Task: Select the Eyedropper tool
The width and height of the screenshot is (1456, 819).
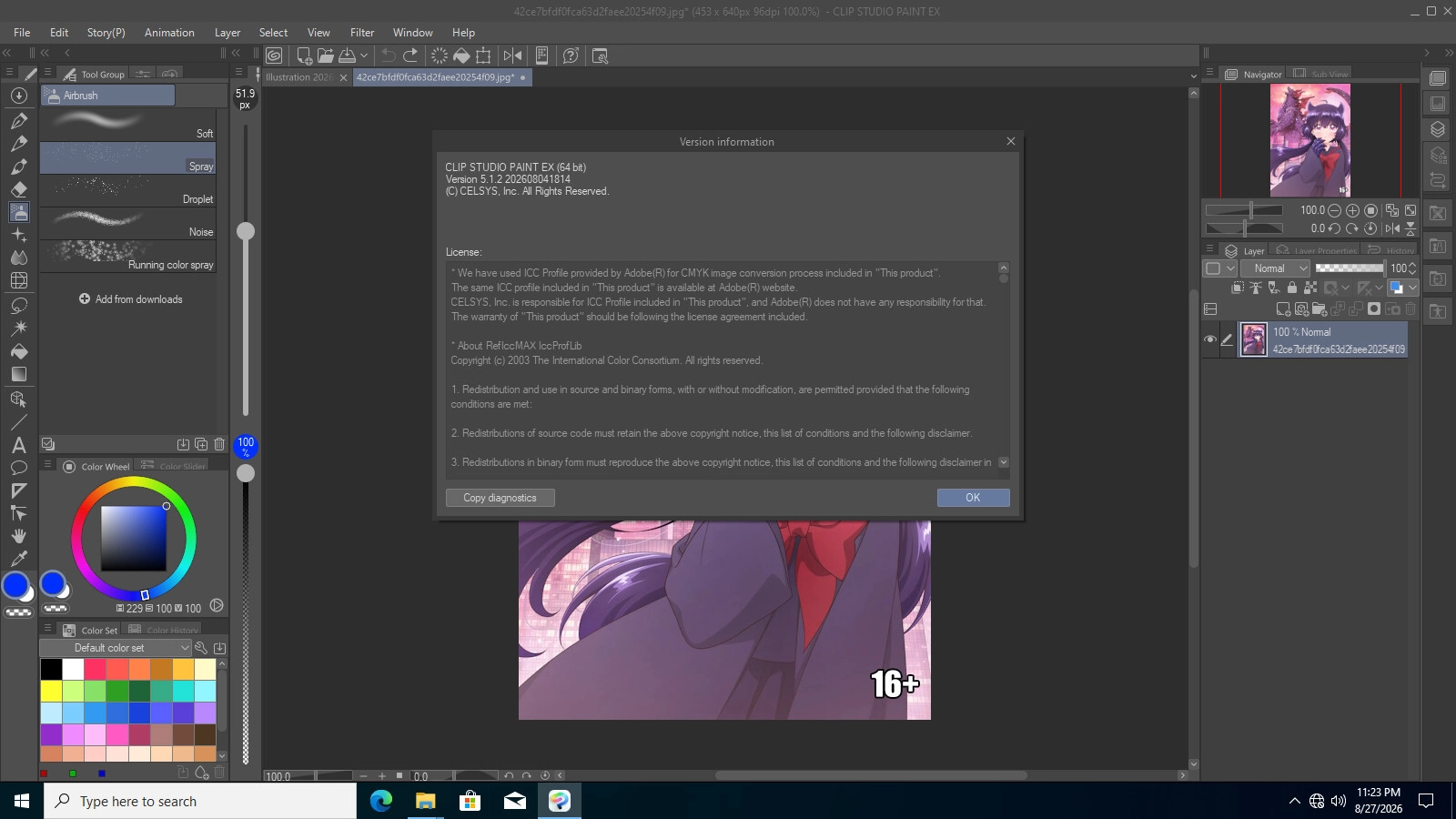Action: 18,559
